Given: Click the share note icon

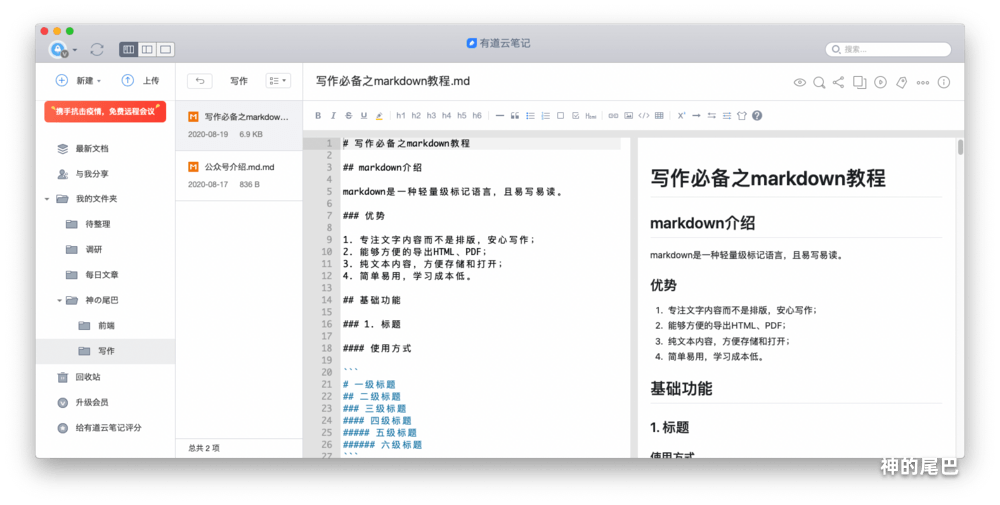Looking at the screenshot, I should coord(838,82).
